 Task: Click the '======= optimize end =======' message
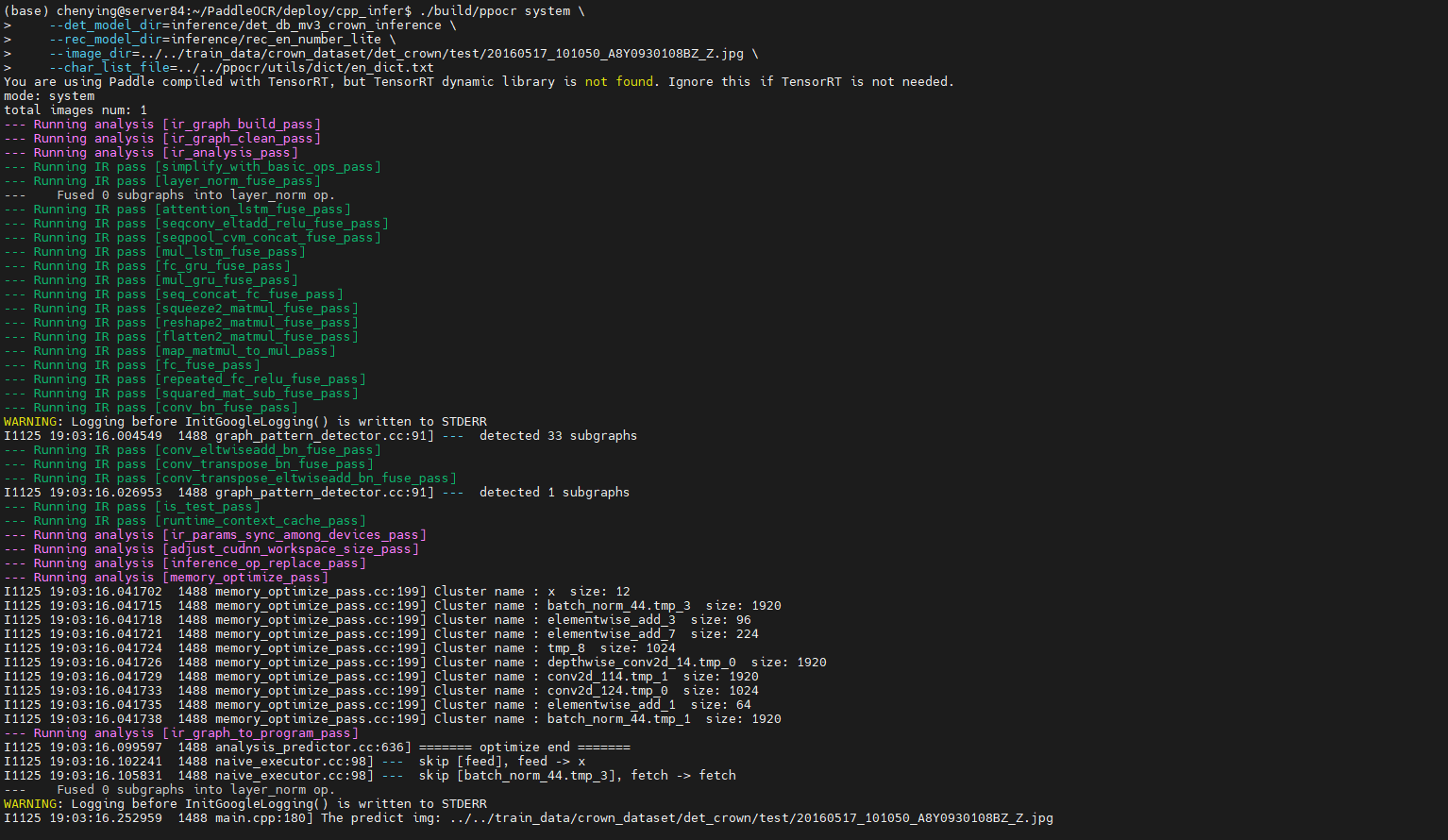pos(525,748)
